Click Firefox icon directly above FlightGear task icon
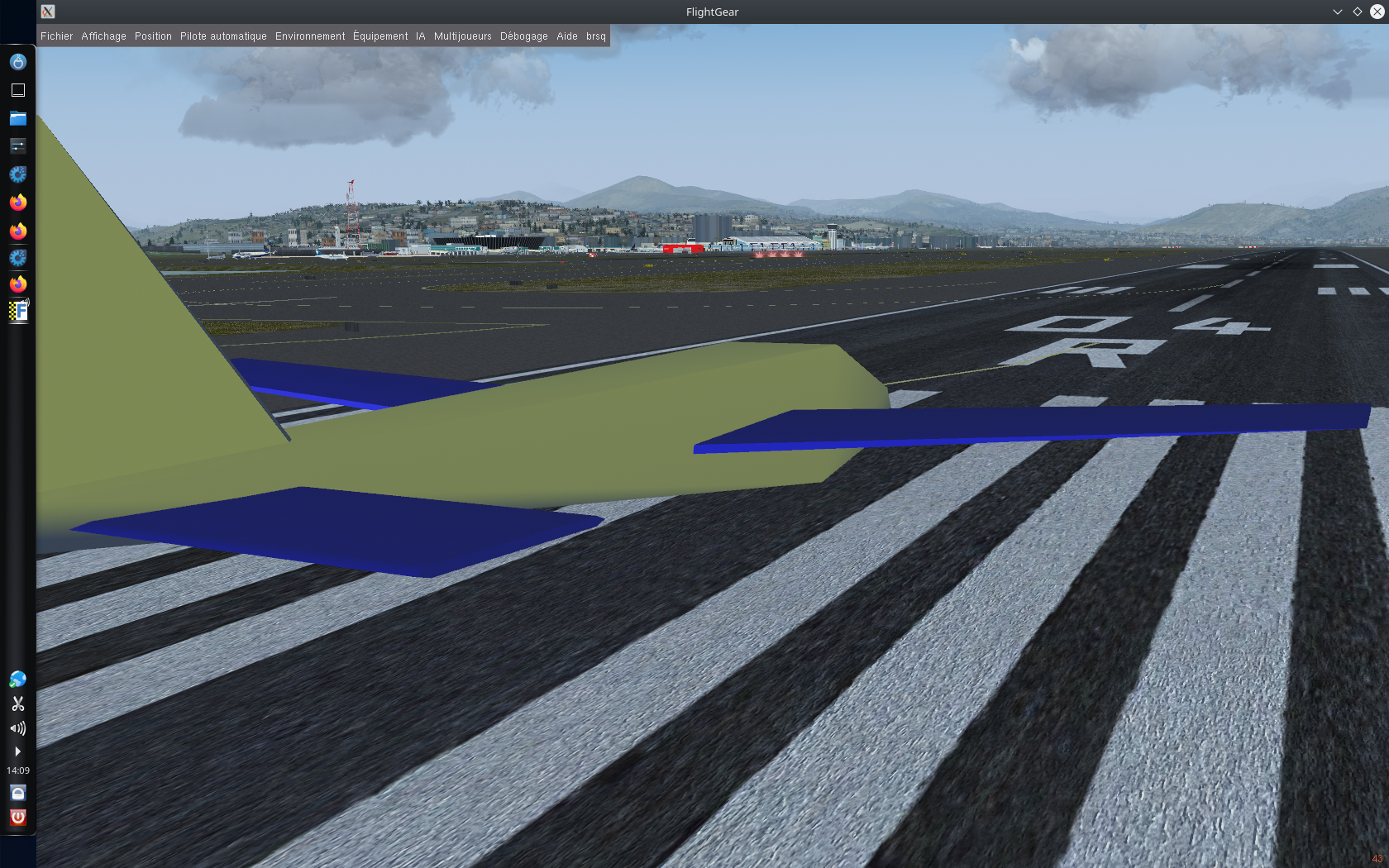This screenshot has height=868, width=1389. (x=17, y=284)
